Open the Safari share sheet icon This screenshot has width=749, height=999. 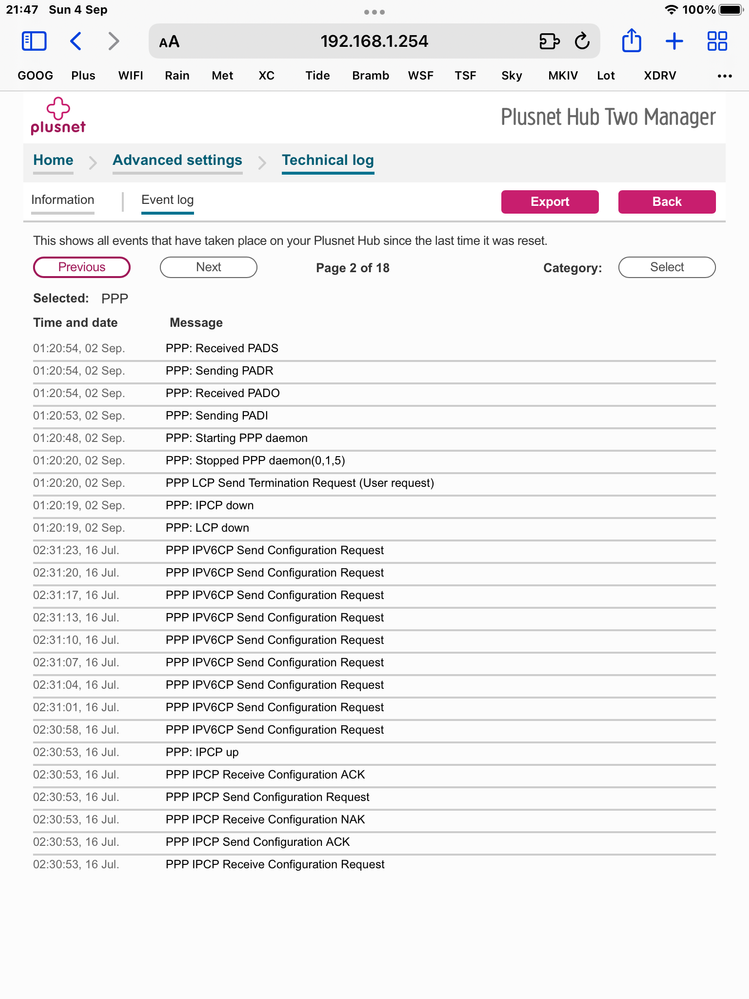coord(631,41)
